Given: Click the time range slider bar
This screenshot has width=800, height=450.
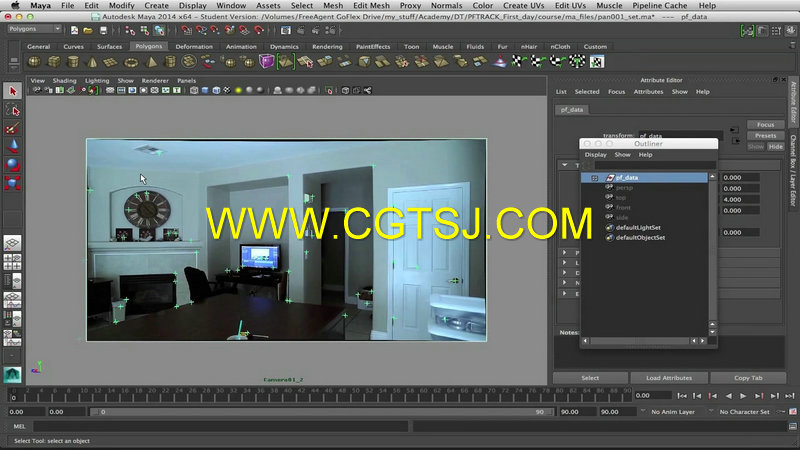Looking at the screenshot, I should (x=321, y=412).
